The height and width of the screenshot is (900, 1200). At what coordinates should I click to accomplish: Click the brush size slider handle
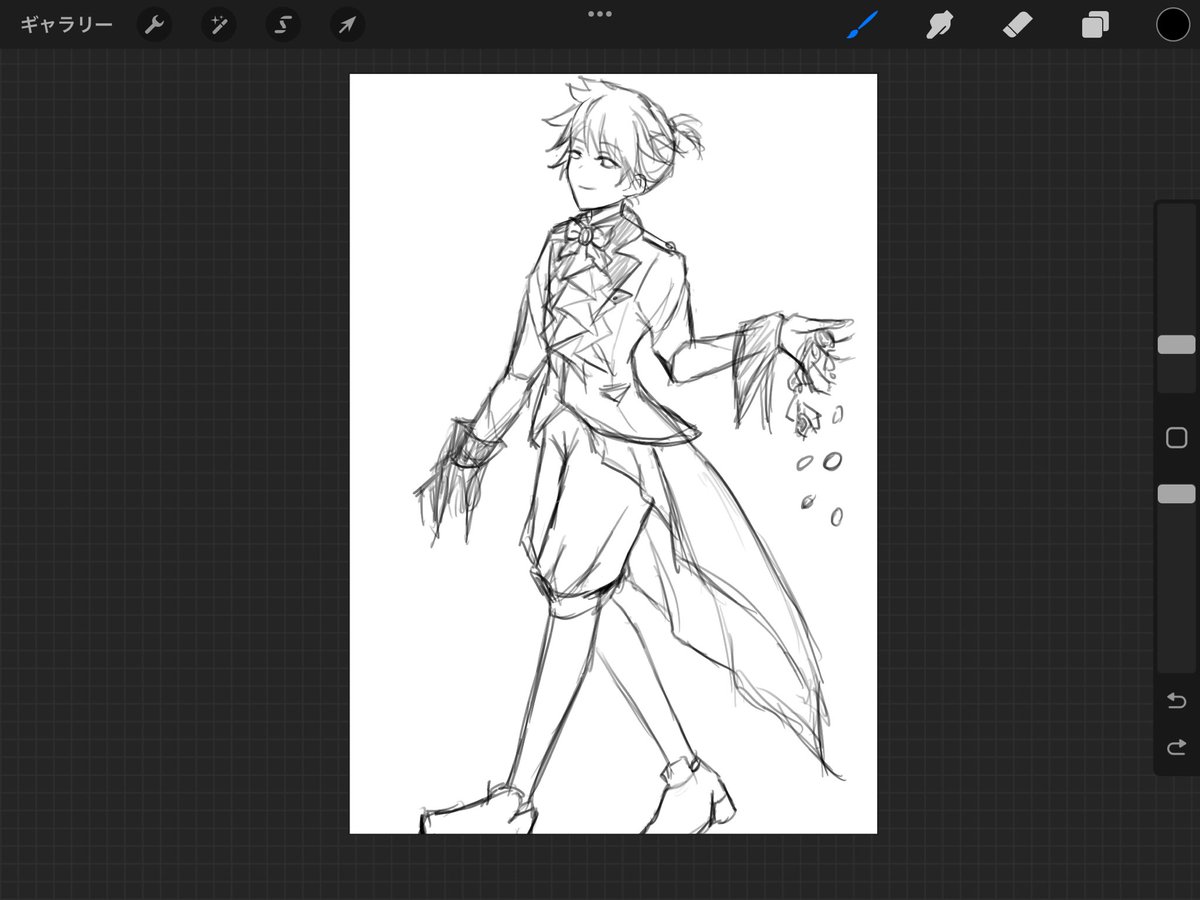click(1176, 344)
